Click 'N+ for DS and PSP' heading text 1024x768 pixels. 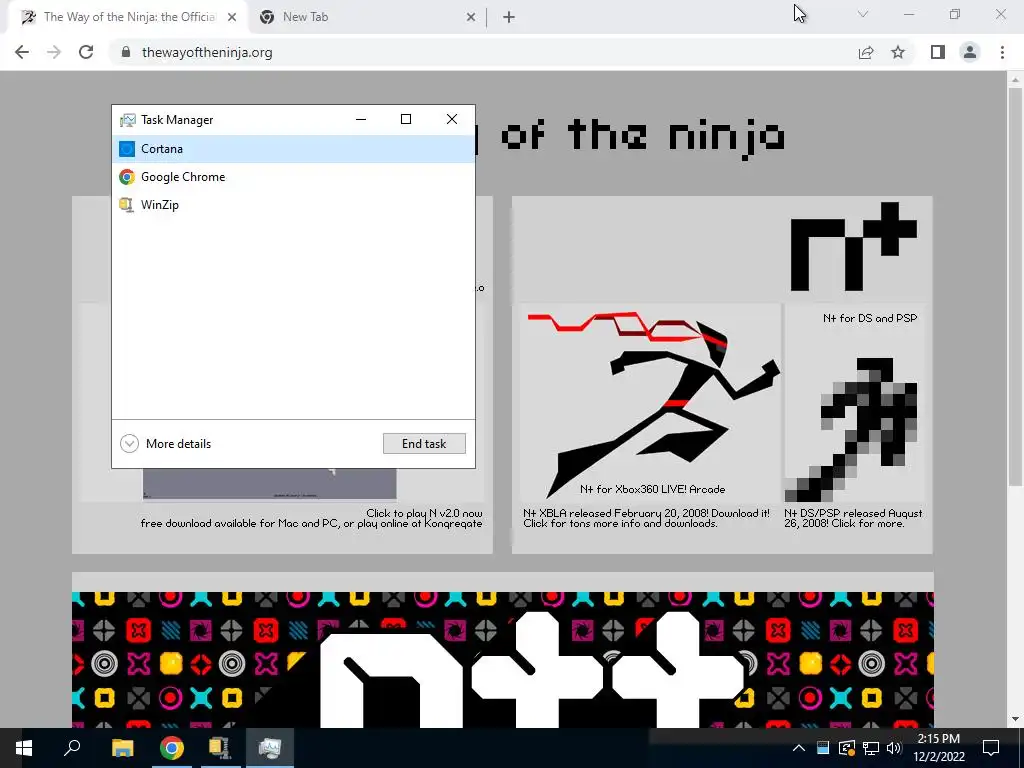point(870,318)
